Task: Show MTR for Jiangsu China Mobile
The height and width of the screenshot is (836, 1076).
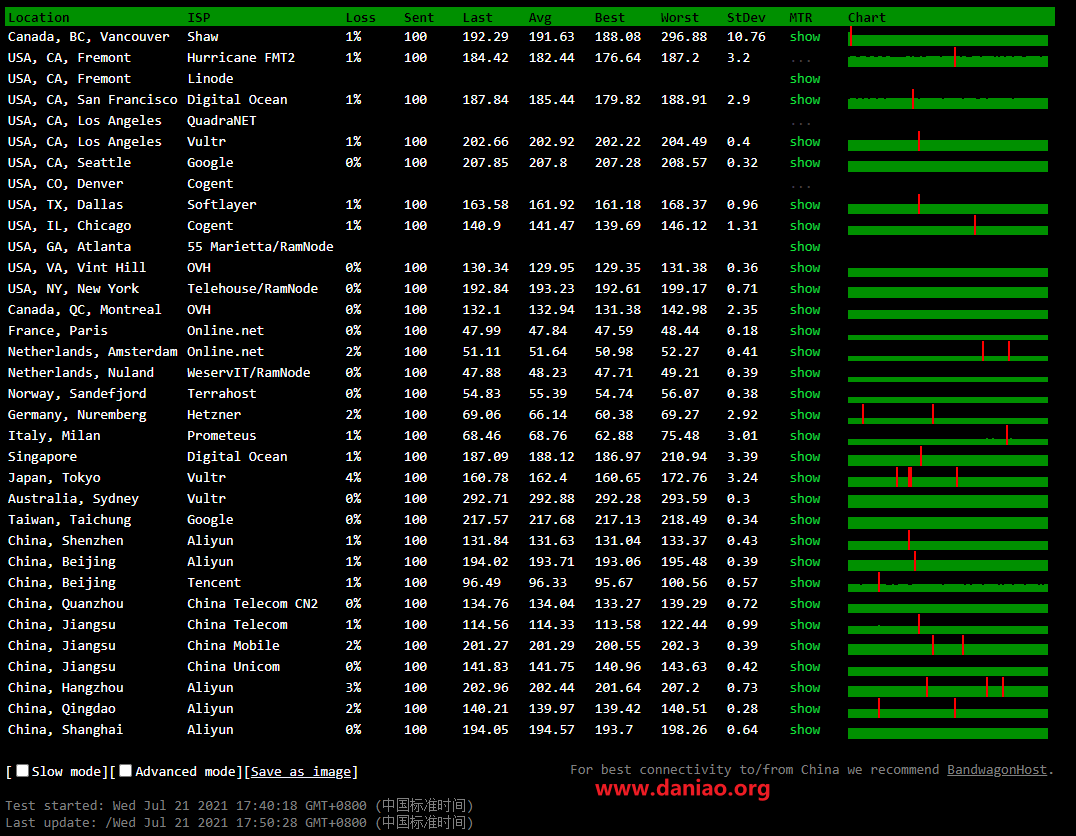Action: pyautogui.click(x=805, y=645)
